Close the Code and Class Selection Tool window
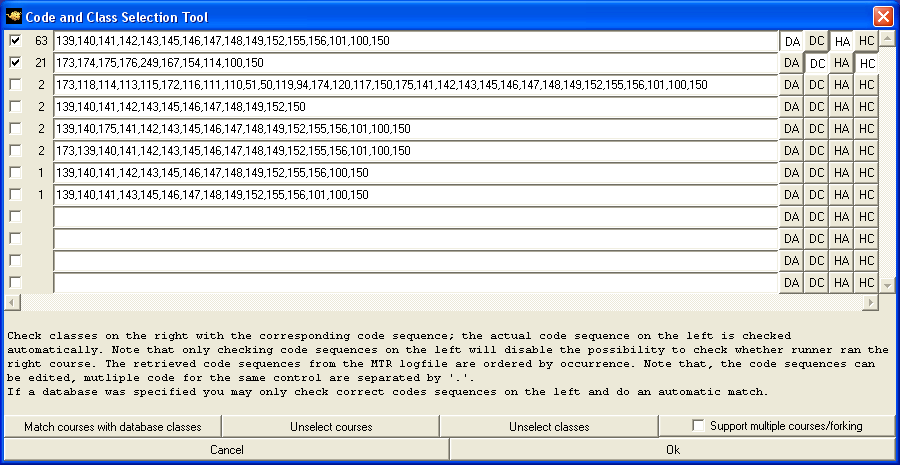900x465 pixels. point(883,16)
